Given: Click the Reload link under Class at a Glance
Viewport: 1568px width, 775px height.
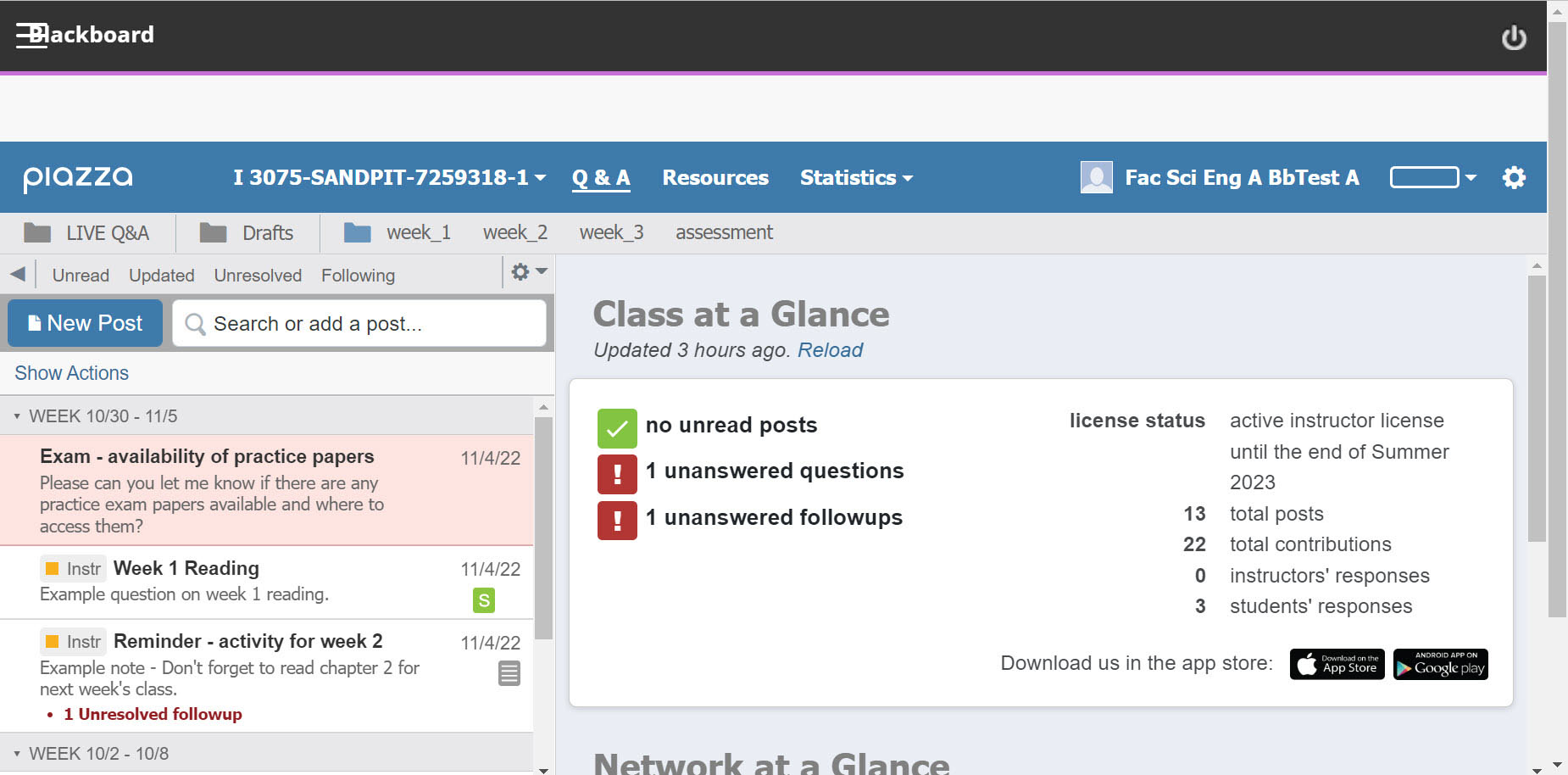Looking at the screenshot, I should [x=830, y=349].
